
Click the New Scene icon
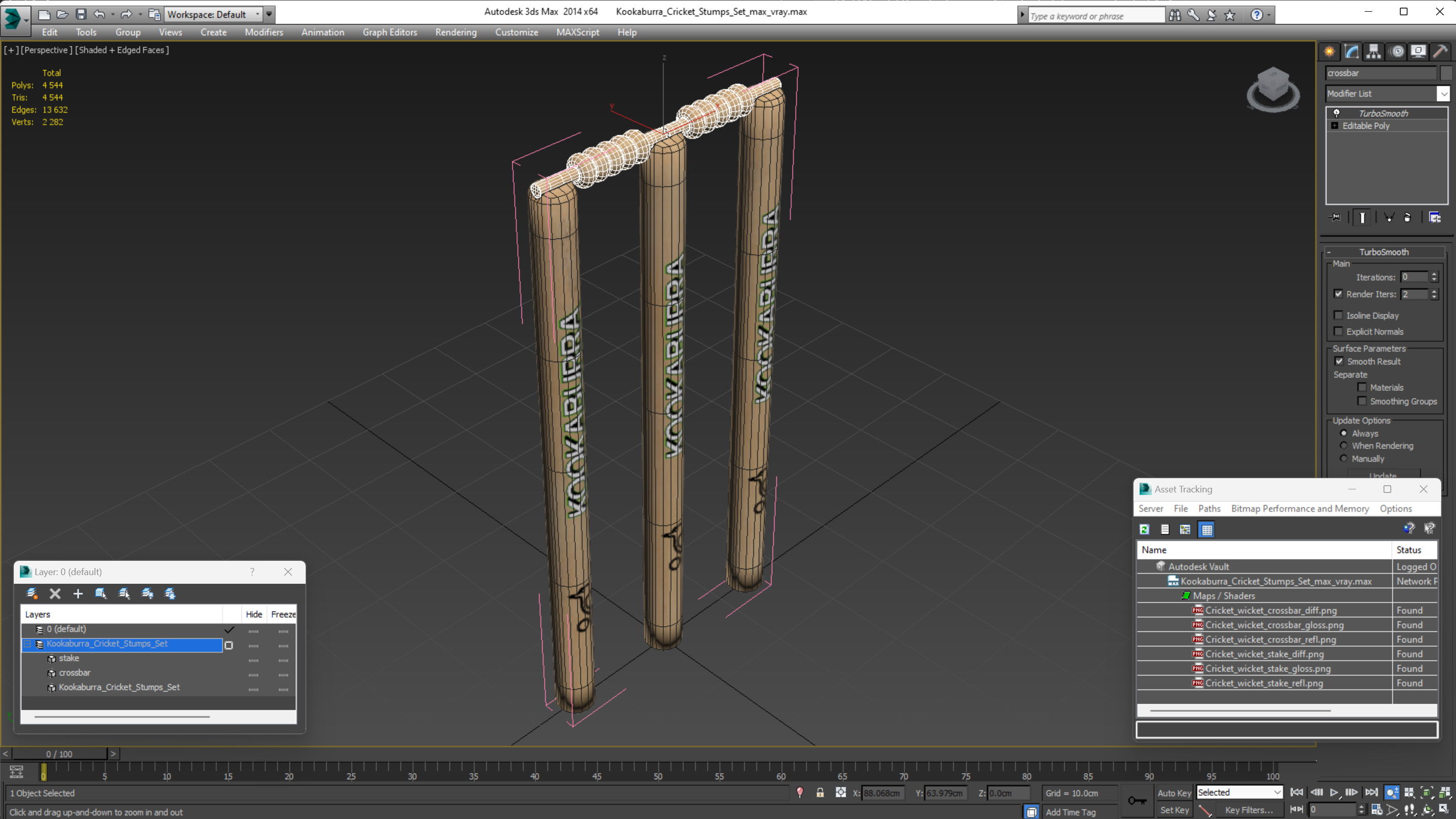43,14
